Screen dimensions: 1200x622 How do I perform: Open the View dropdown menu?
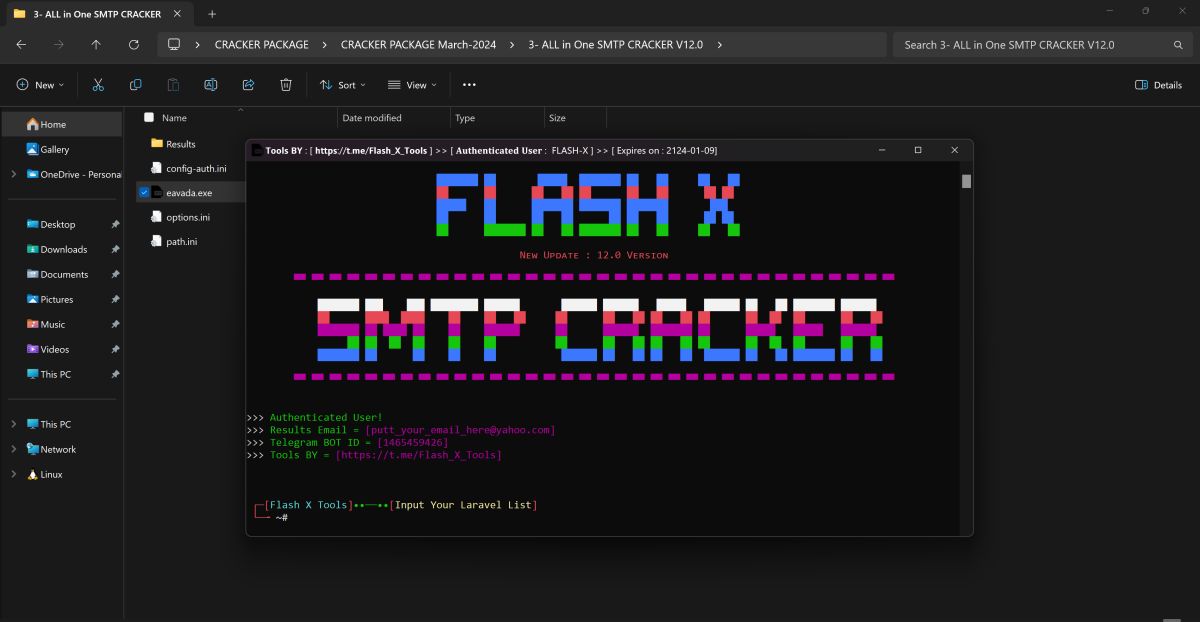pyautogui.click(x=411, y=85)
